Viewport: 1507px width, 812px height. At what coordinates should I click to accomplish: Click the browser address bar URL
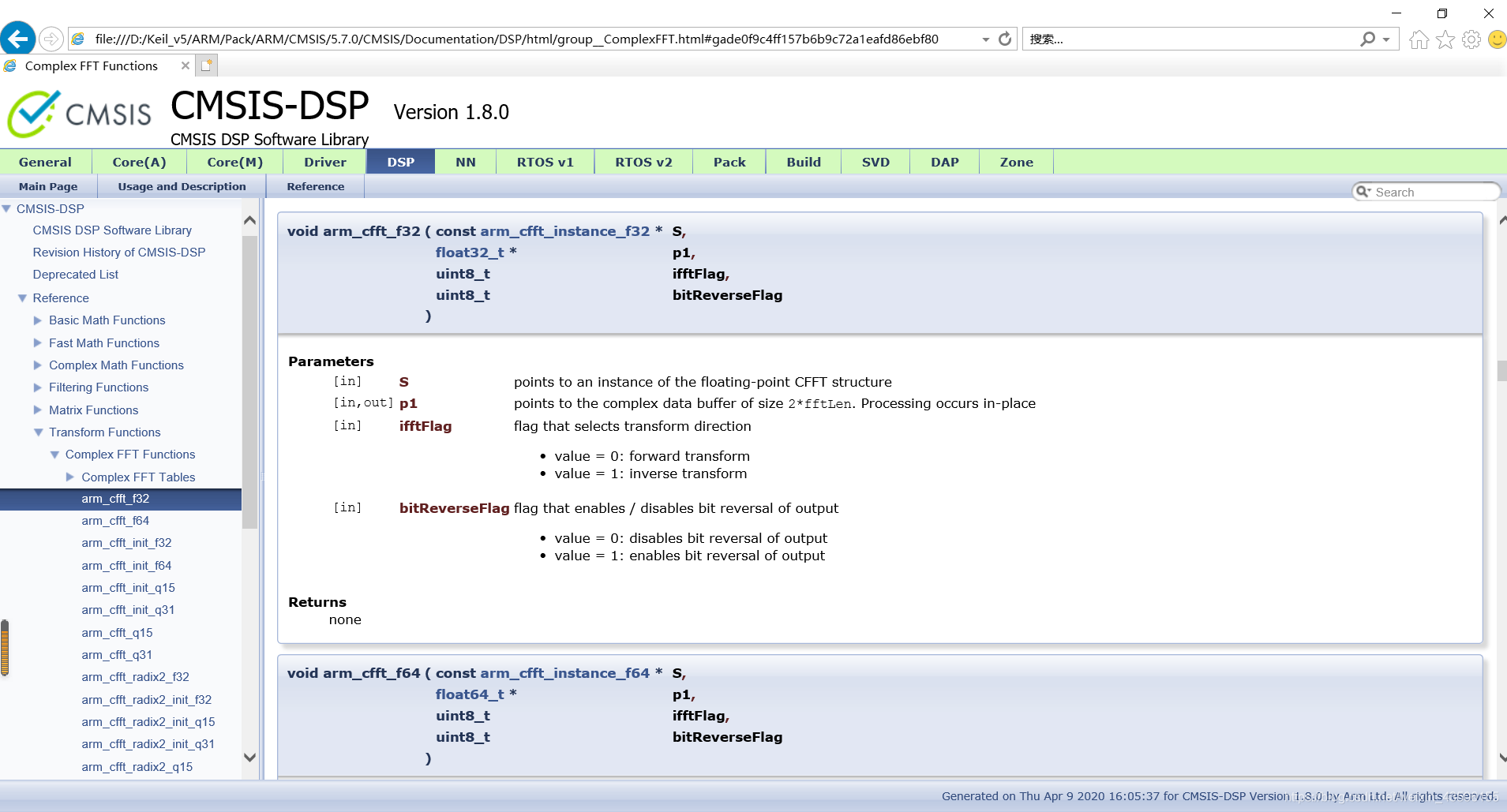tap(517, 39)
